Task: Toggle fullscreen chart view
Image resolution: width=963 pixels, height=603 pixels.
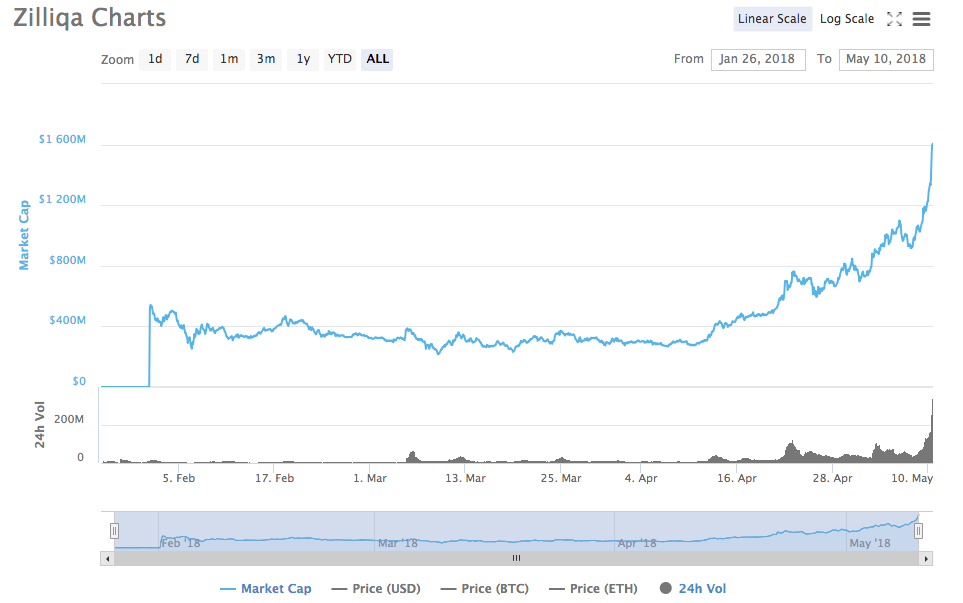Action: [x=894, y=19]
